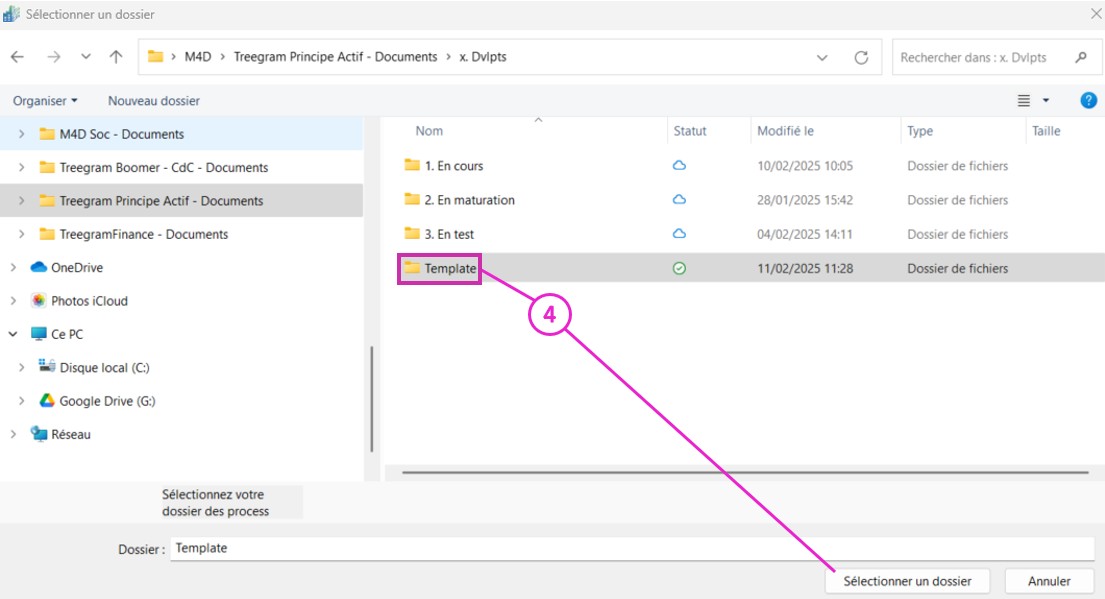The height and width of the screenshot is (599, 1105).
Task: Click the Sélectionner un dossier button
Action: pos(907,581)
